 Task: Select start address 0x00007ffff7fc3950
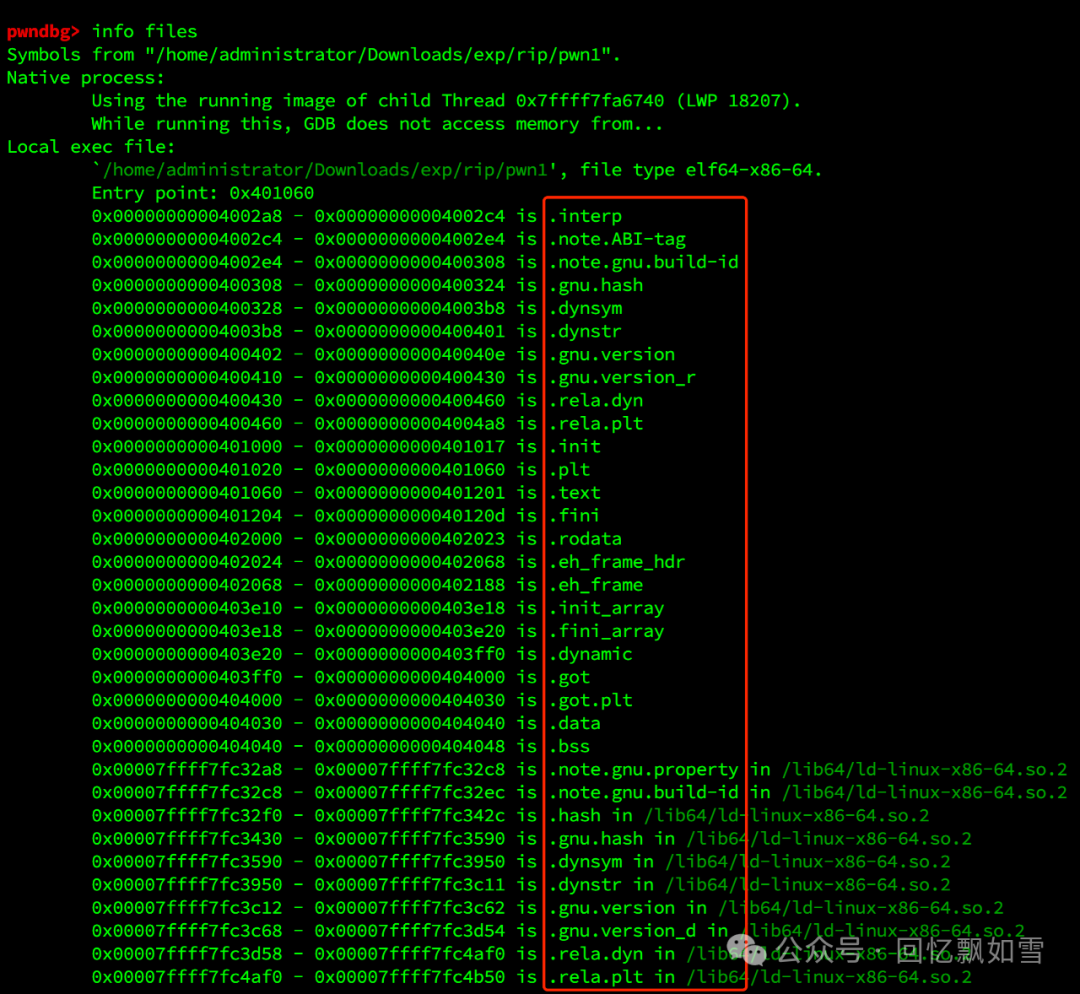click(187, 885)
